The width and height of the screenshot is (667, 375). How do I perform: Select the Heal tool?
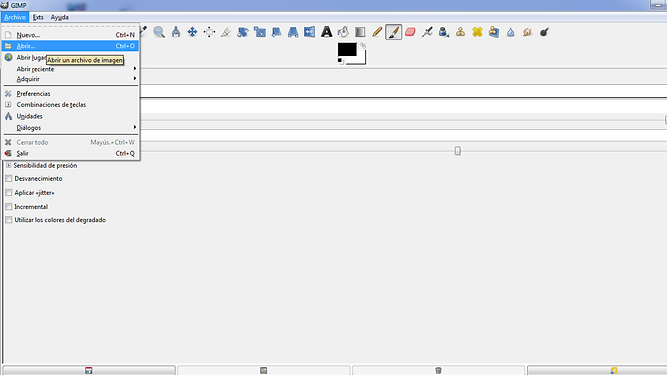477,32
